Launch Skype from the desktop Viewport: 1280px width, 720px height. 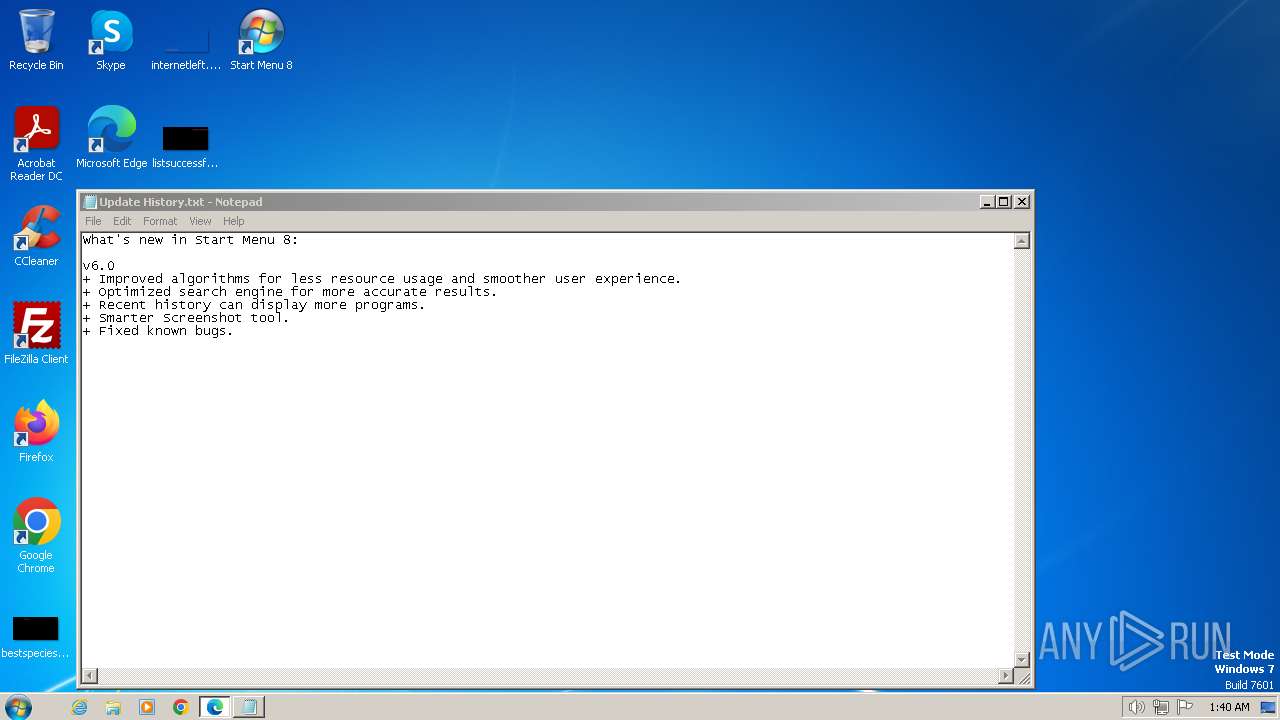coord(110,40)
